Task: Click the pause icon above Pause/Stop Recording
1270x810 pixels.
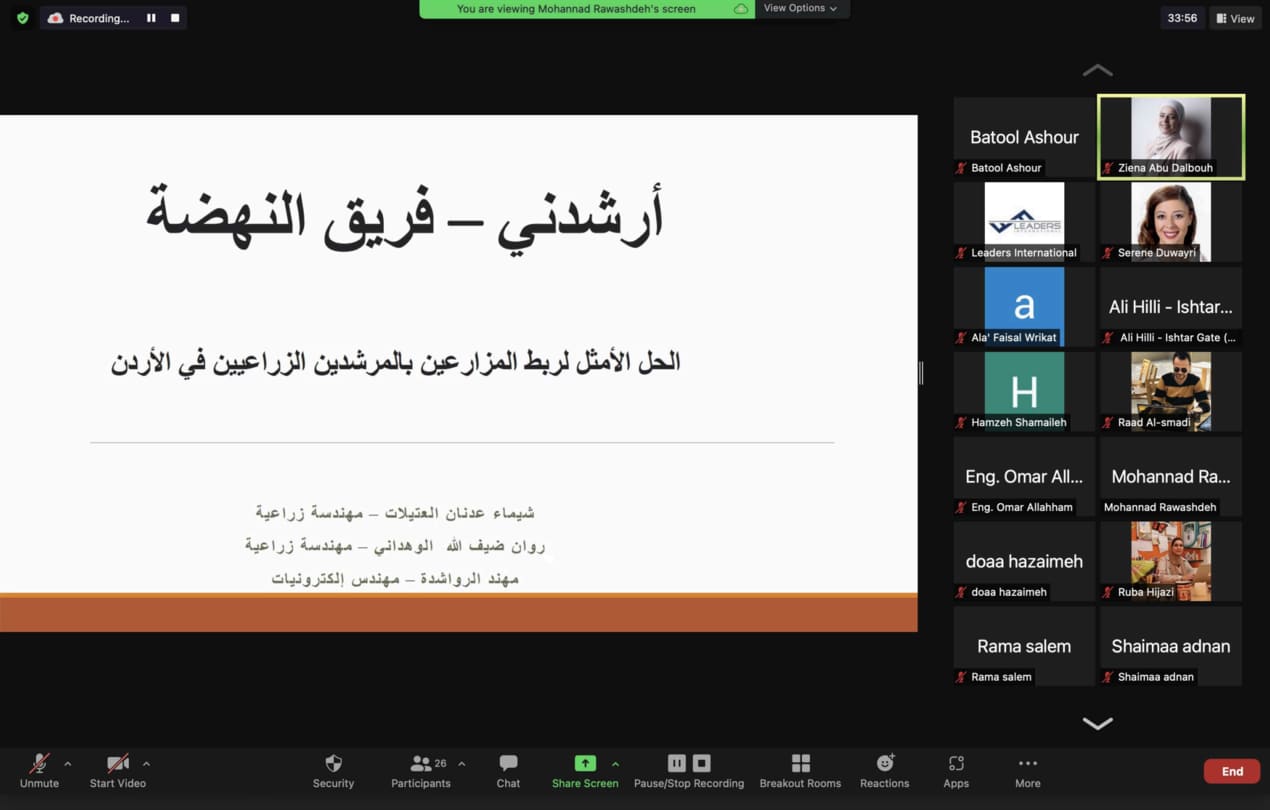Action: [x=677, y=763]
